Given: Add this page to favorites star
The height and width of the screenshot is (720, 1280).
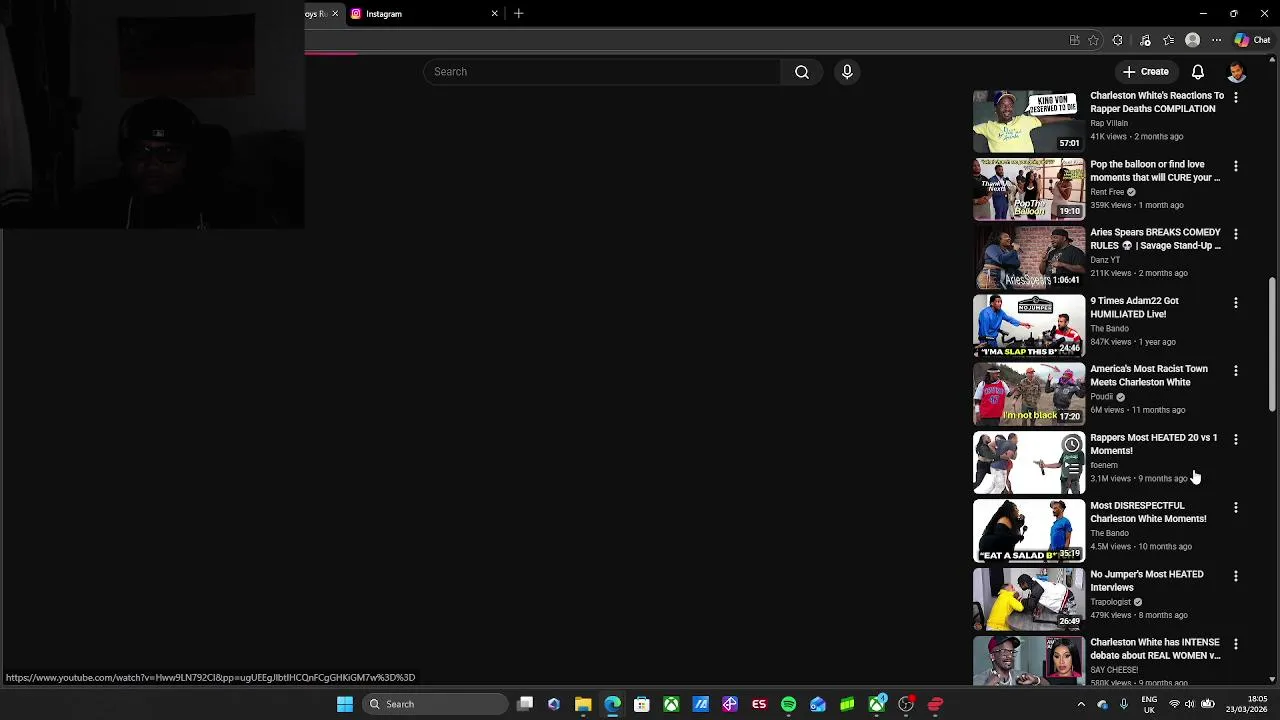Looking at the screenshot, I should (x=1094, y=40).
